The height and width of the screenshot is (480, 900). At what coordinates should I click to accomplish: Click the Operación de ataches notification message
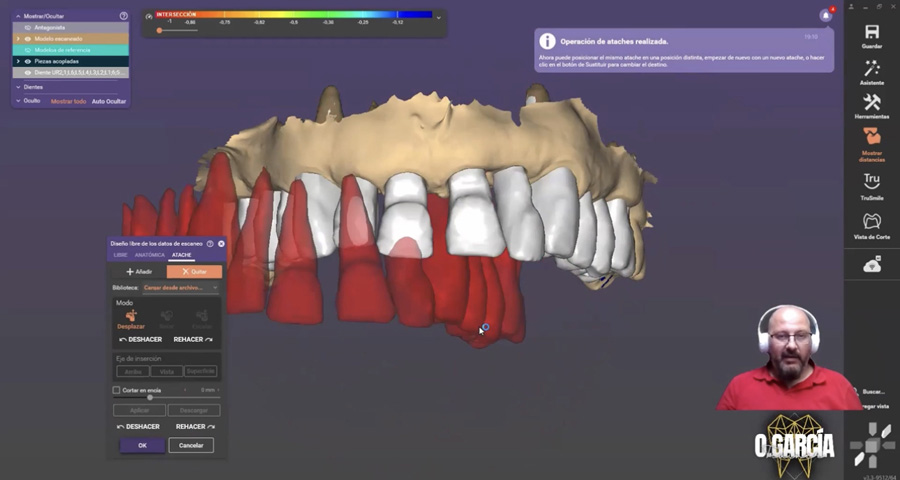pos(684,51)
